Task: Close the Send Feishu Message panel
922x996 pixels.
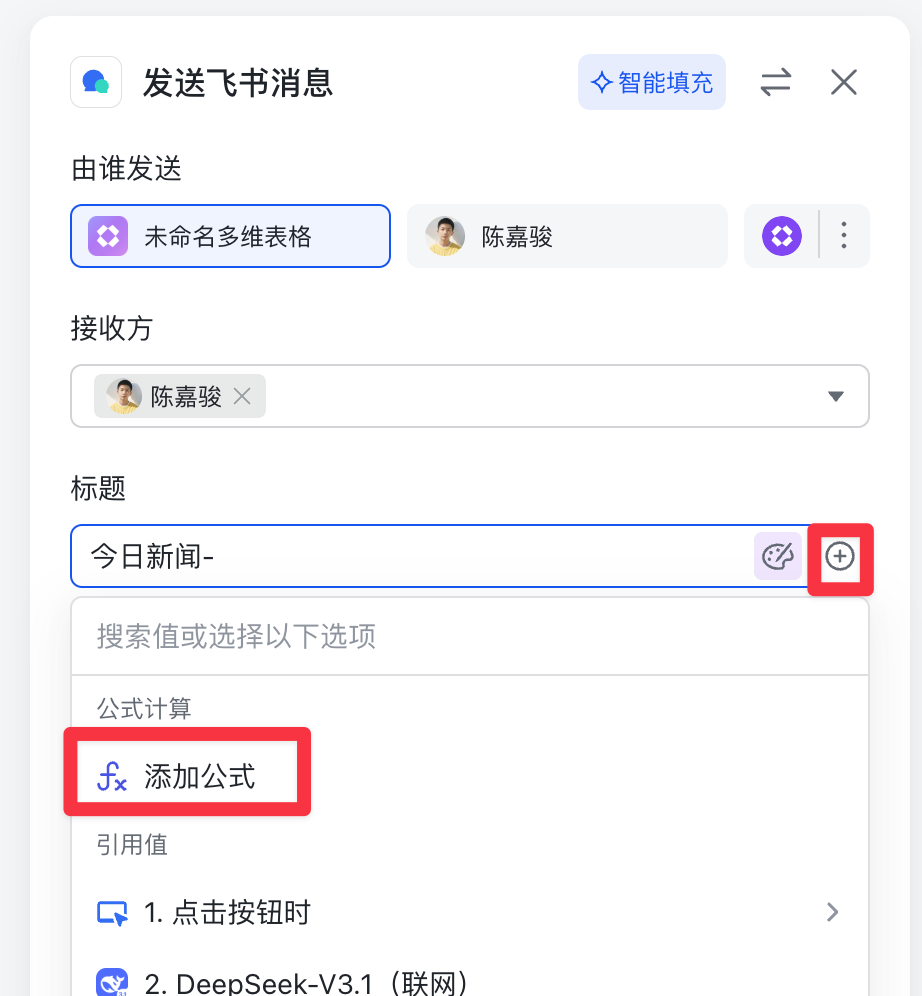Action: click(844, 82)
